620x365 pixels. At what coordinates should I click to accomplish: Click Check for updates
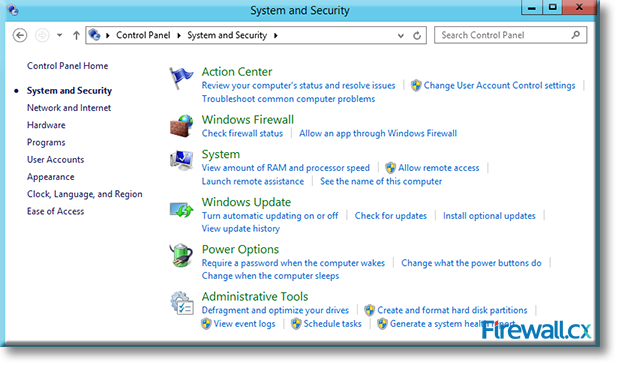click(x=391, y=216)
